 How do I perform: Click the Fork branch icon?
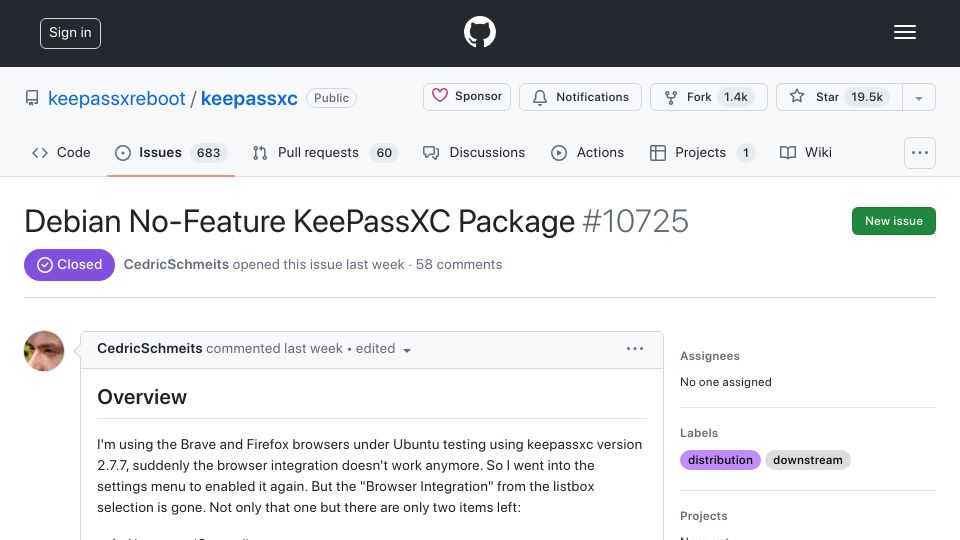(670, 97)
